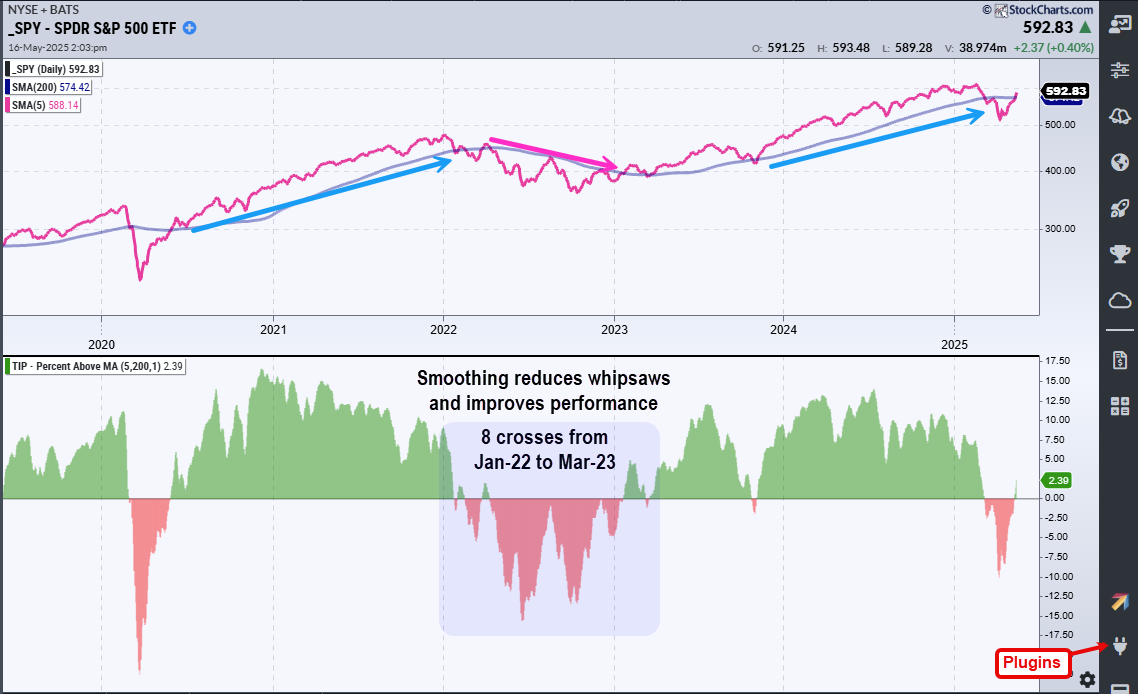Click the 2025 label on the time axis

(x=954, y=345)
